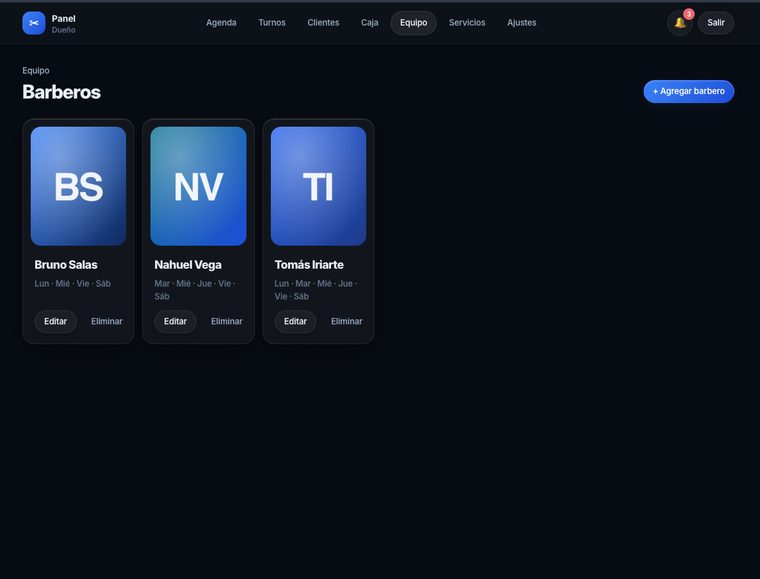
Task: Click the scissors logo icon
Action: [x=33, y=23]
